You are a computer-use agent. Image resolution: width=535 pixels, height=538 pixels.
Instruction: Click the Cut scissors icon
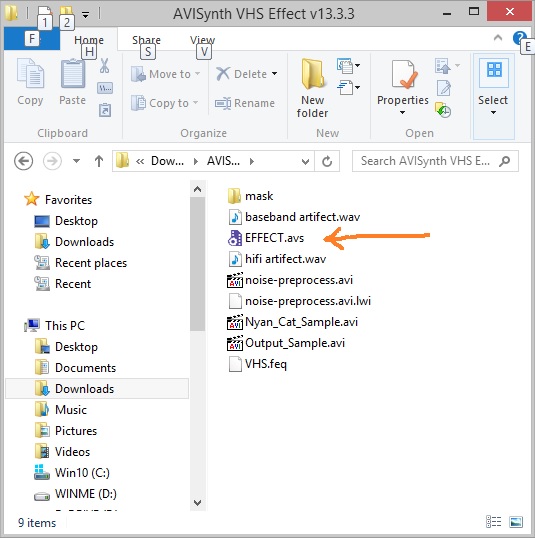pyautogui.click(x=104, y=66)
